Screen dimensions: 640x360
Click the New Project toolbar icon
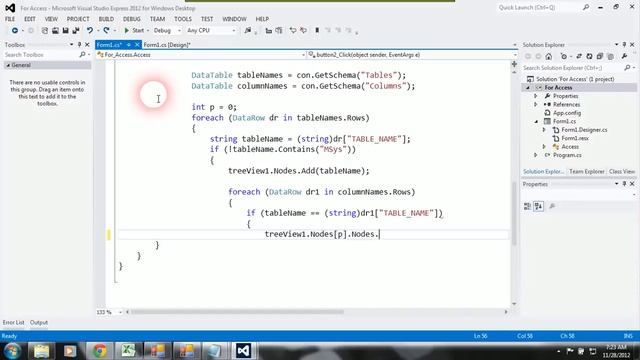click(x=44, y=31)
